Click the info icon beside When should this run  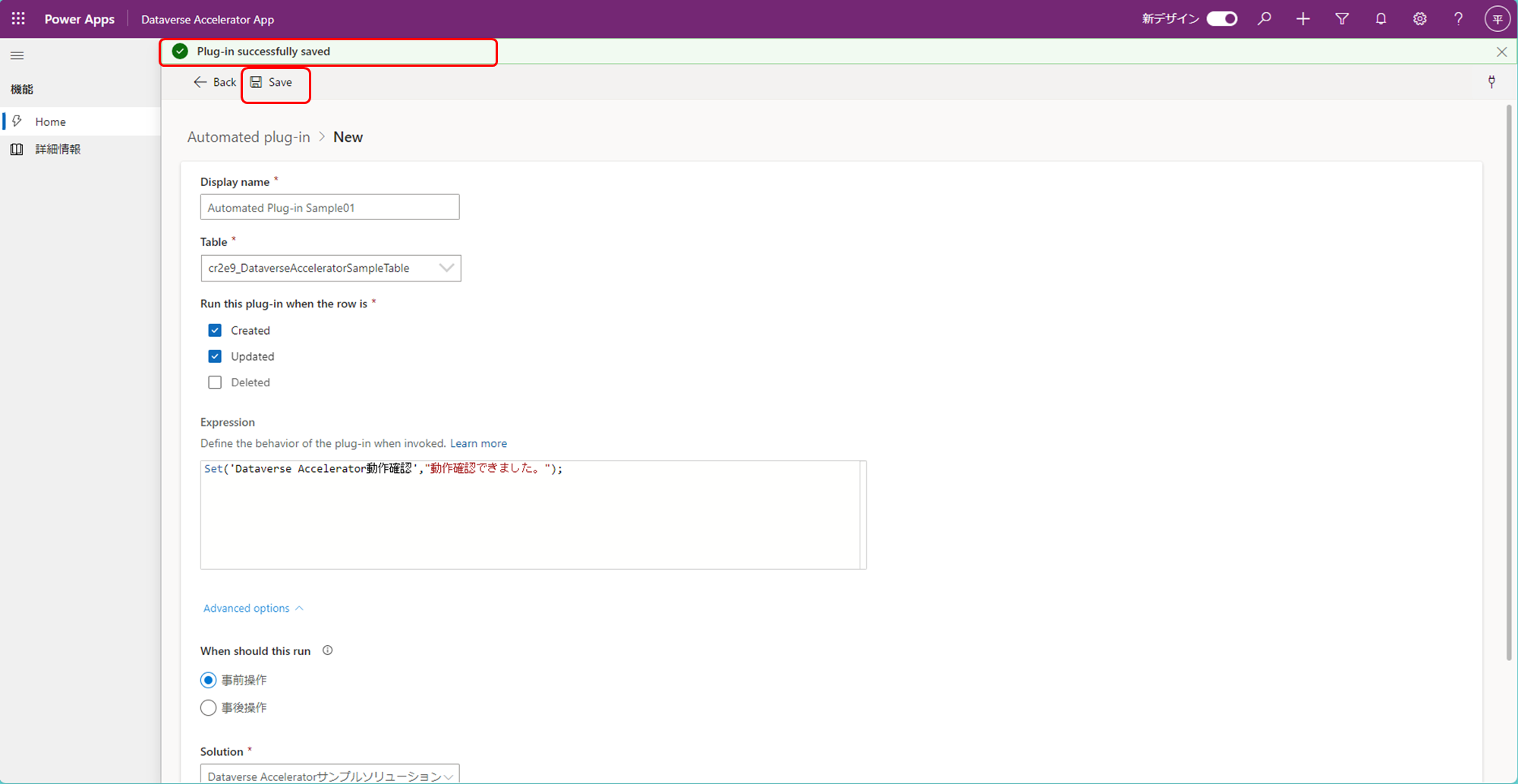point(328,650)
